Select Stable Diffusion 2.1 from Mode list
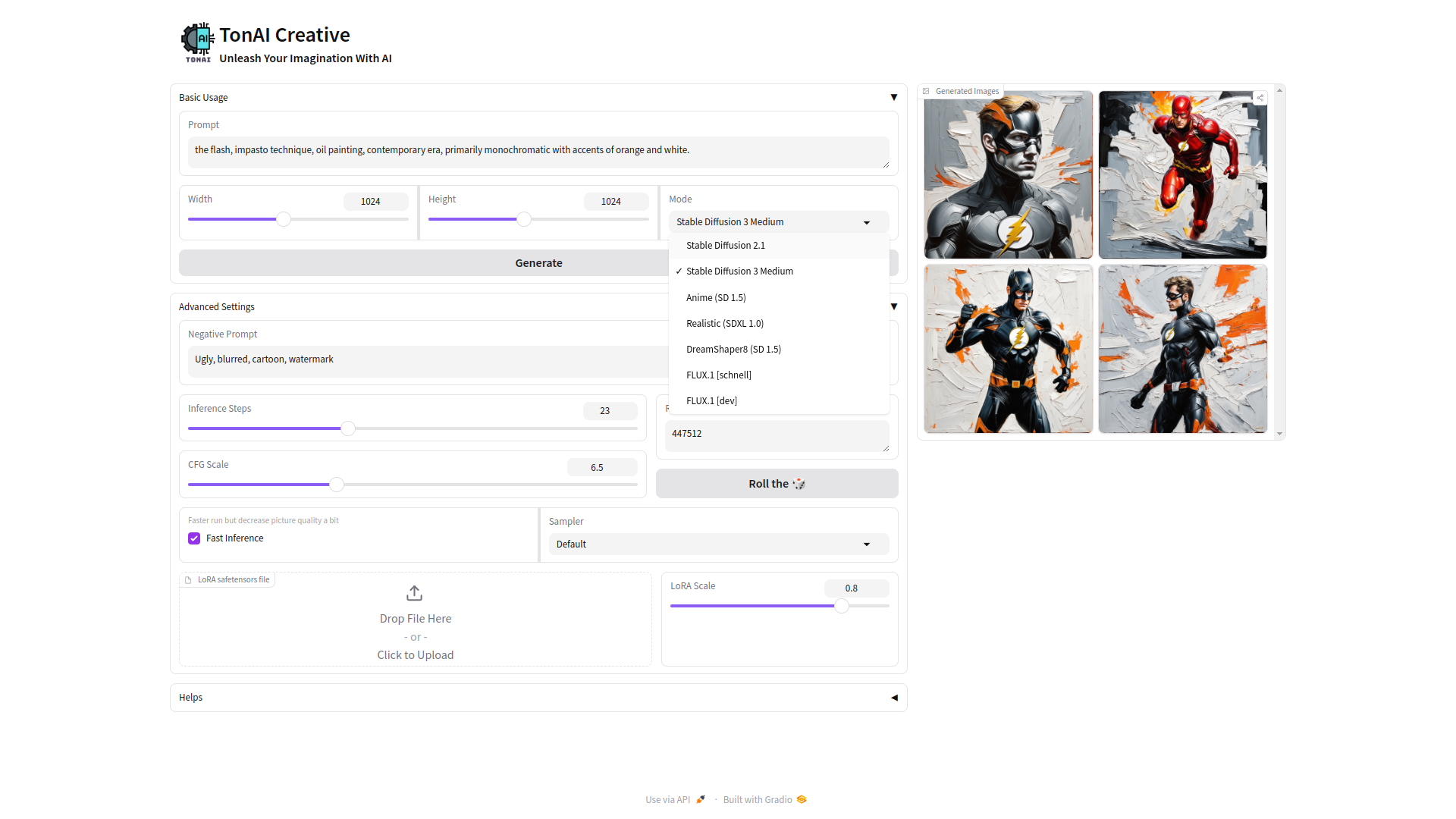The image size is (1456, 819). (x=779, y=246)
